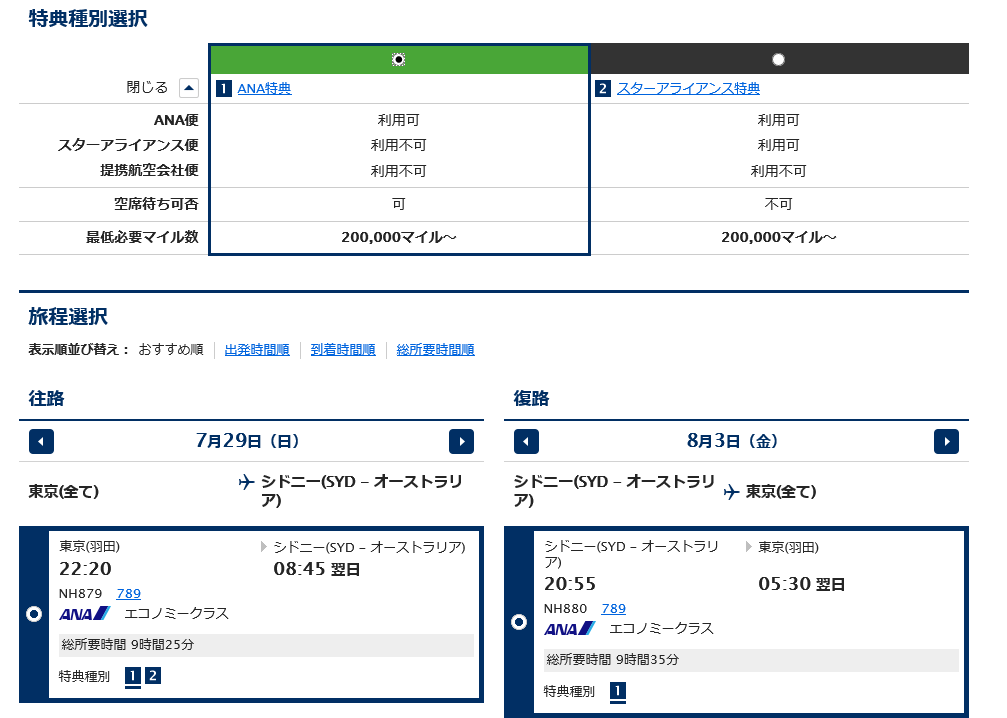The image size is (1007, 718).
Task: Click 総所要時間 9時間25分 text
Action: pos(127,644)
